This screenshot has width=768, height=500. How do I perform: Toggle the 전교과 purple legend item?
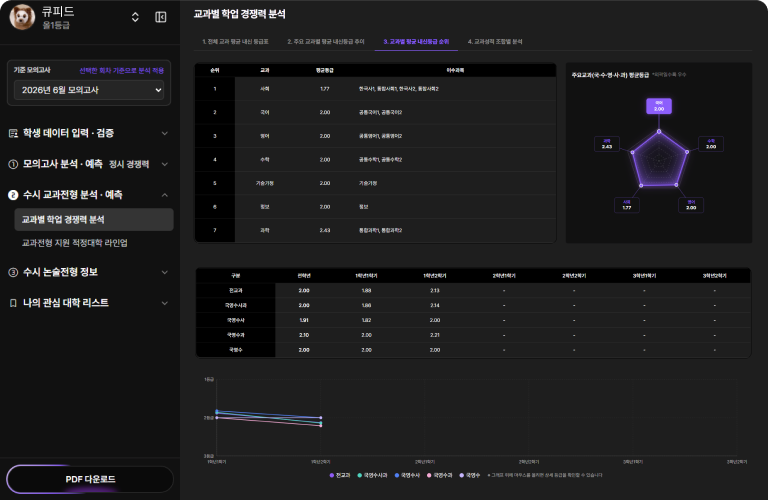[340, 475]
